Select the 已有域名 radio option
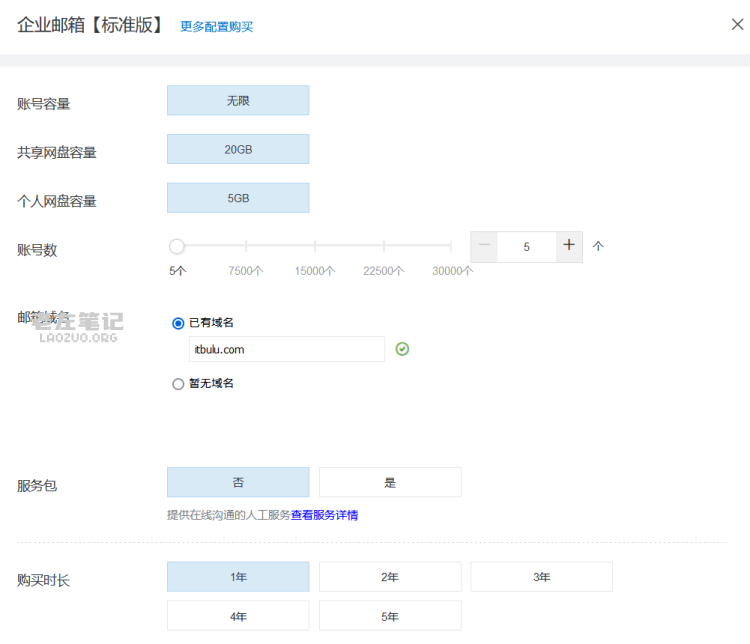750x644 pixels. [x=178, y=323]
